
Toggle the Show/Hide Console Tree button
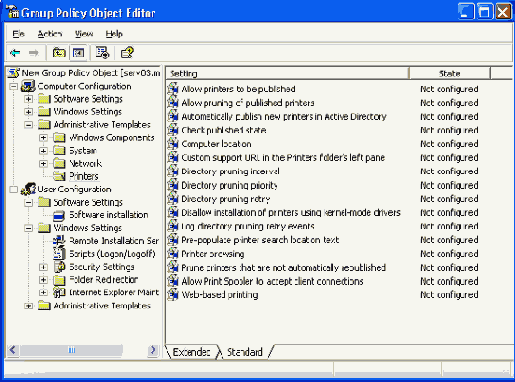tap(78, 53)
